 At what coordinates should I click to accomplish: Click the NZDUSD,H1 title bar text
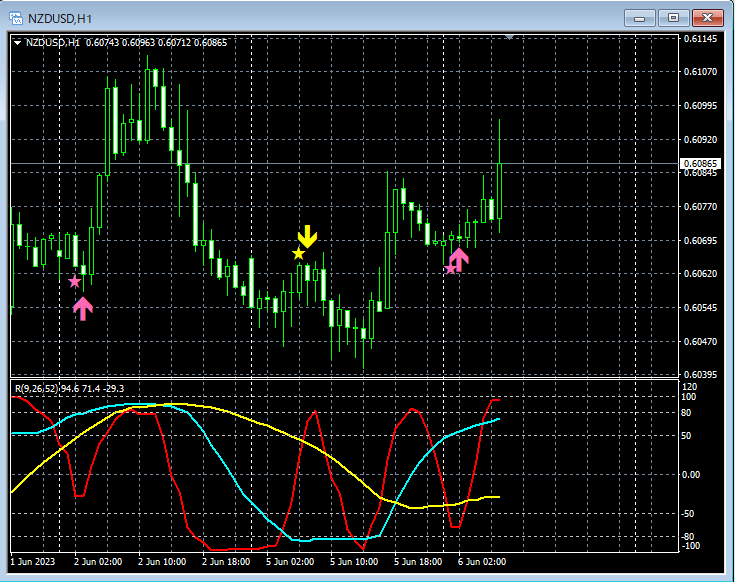[60, 19]
